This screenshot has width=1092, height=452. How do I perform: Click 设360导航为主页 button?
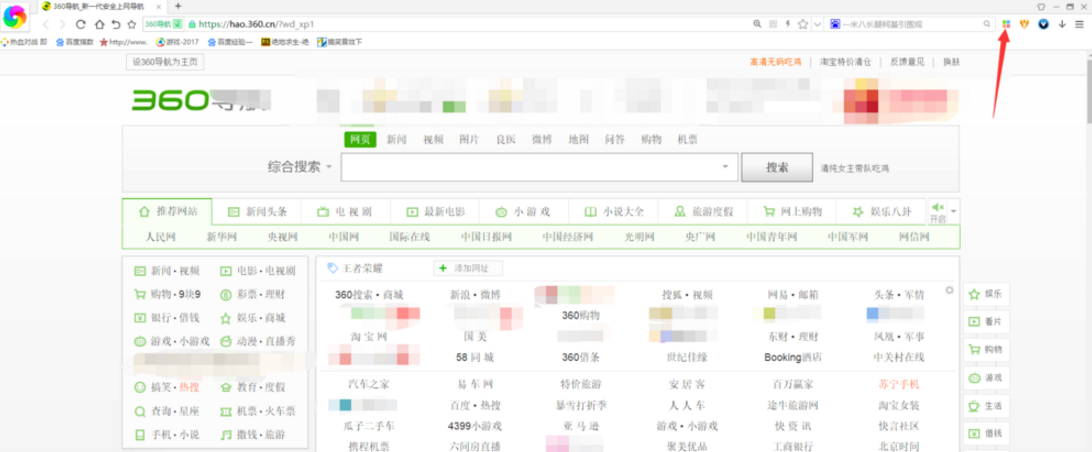pyautogui.click(x=165, y=62)
